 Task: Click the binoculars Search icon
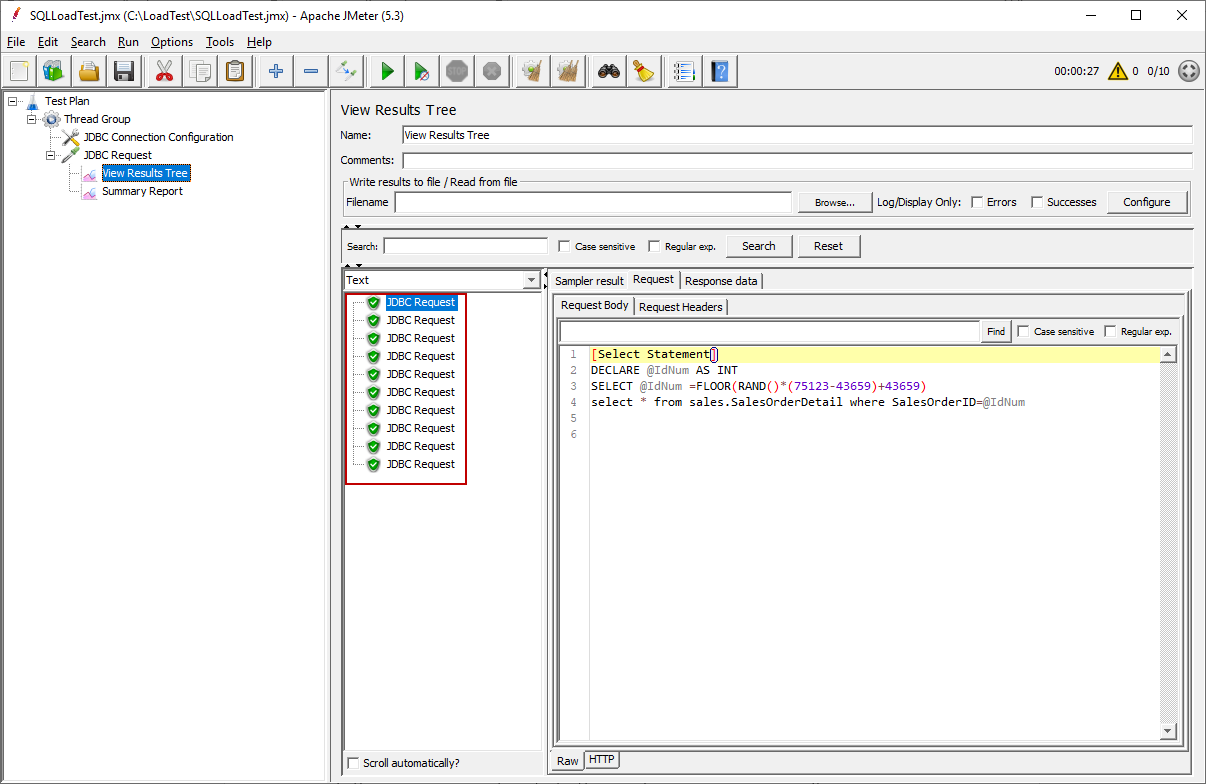point(609,71)
